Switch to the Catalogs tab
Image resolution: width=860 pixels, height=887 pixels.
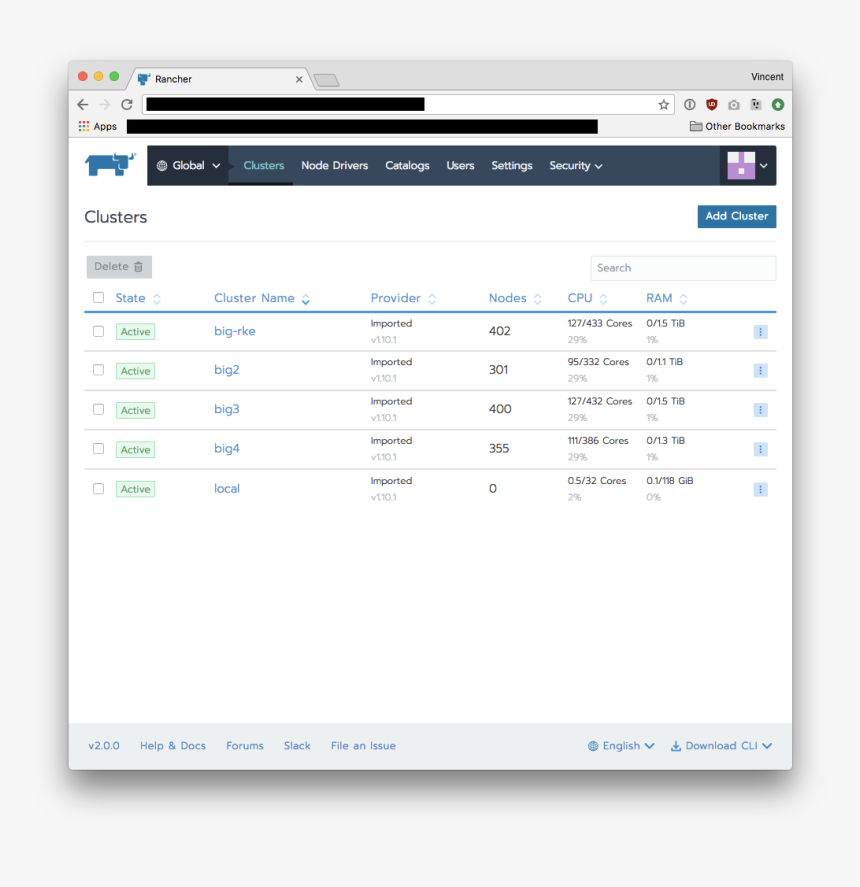point(407,166)
